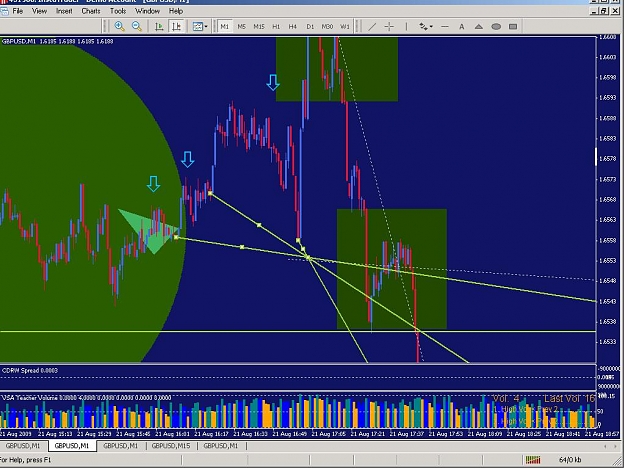Switch chart to M15 timeframe
The width and height of the screenshot is (625, 469).
click(x=259, y=26)
